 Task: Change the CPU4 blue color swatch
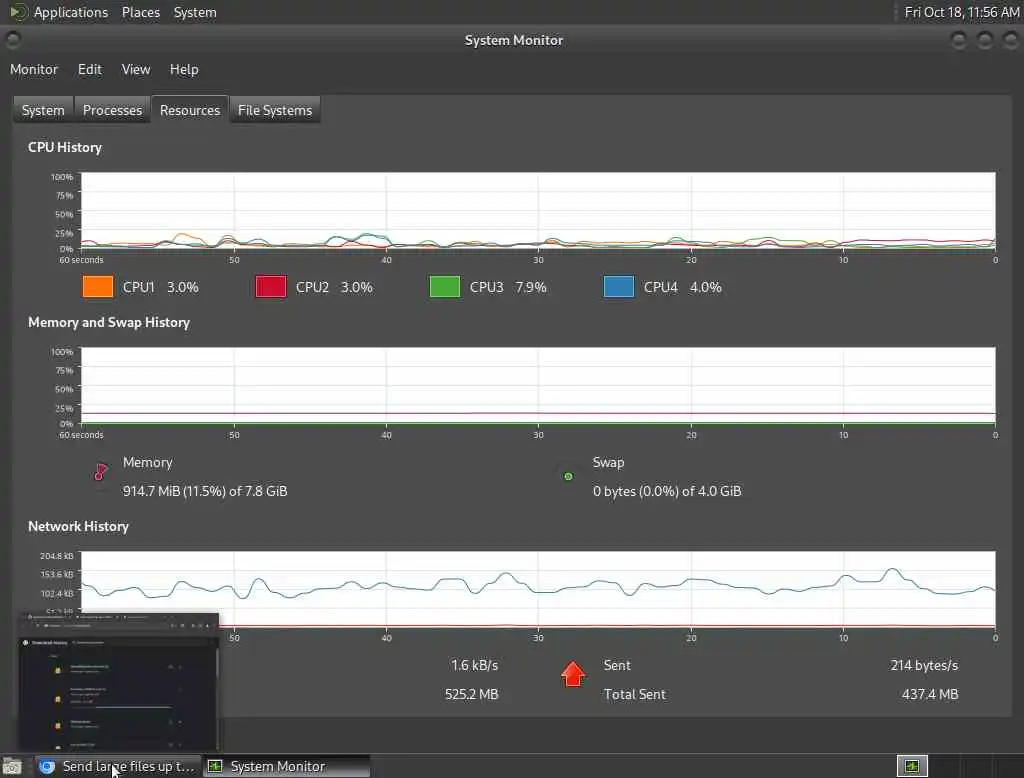coord(619,287)
